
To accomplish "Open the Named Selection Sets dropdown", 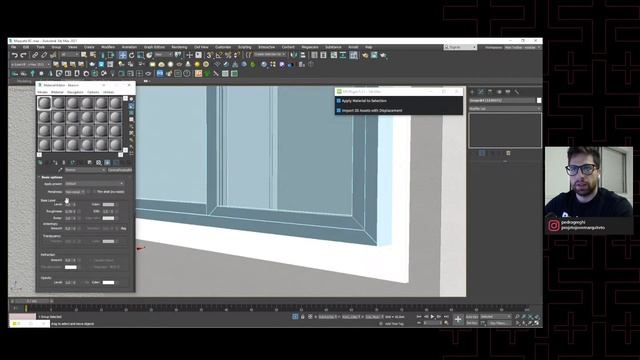I will pos(270,55).
